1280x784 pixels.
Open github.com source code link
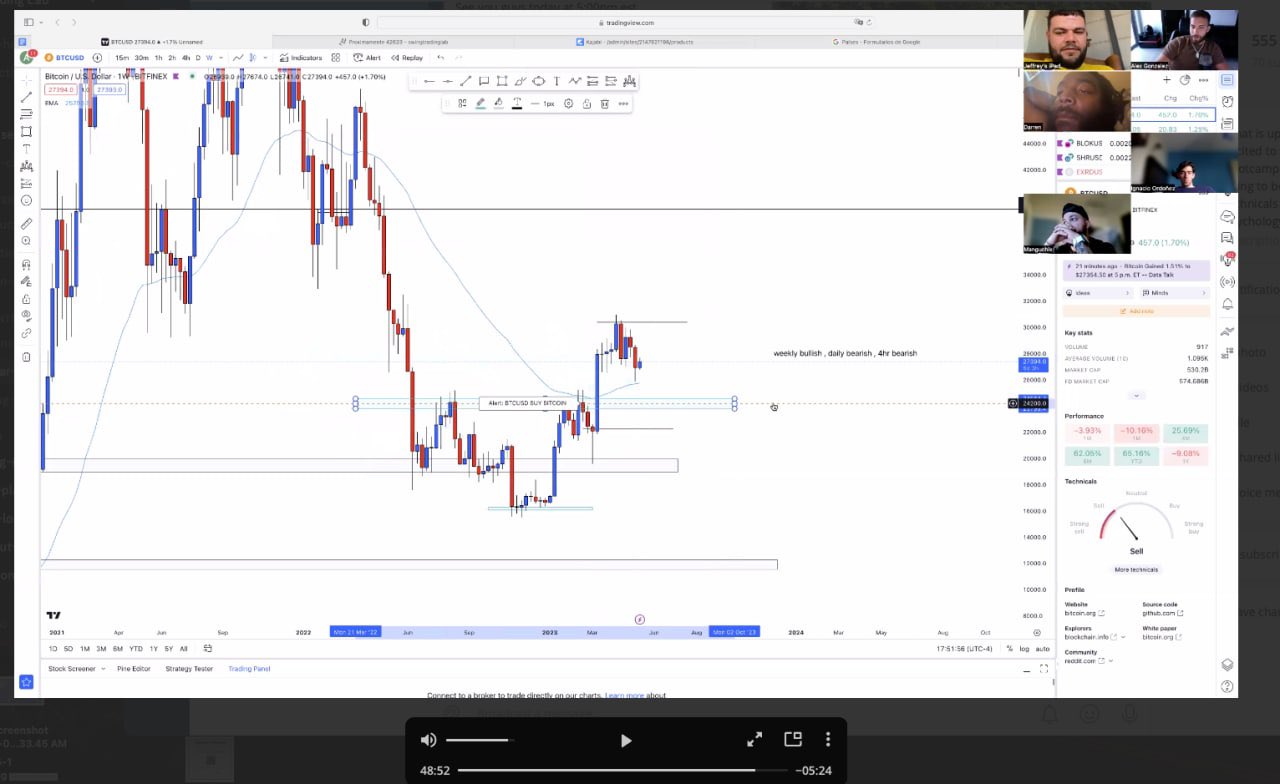click(1162, 613)
